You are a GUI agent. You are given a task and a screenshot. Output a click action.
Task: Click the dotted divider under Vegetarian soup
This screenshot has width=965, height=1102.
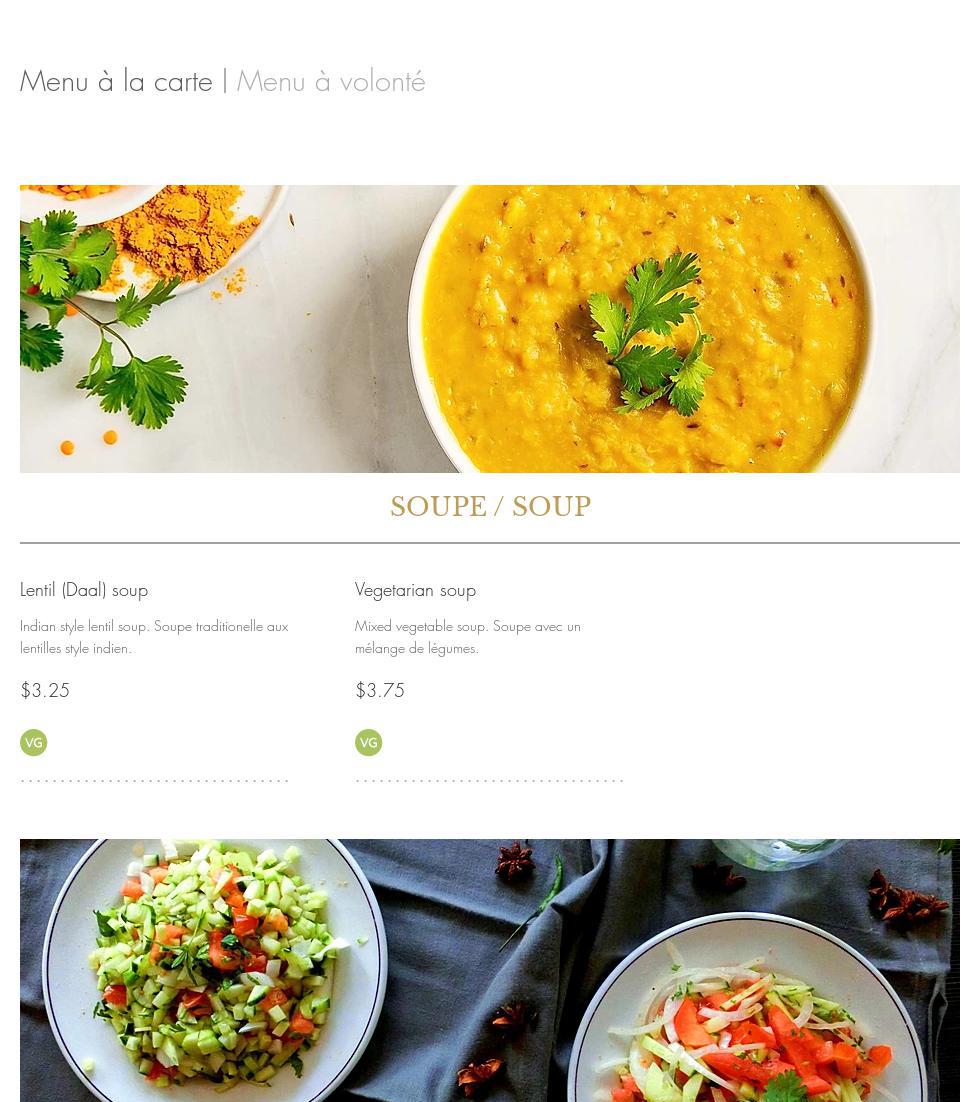pyautogui.click(x=489, y=781)
